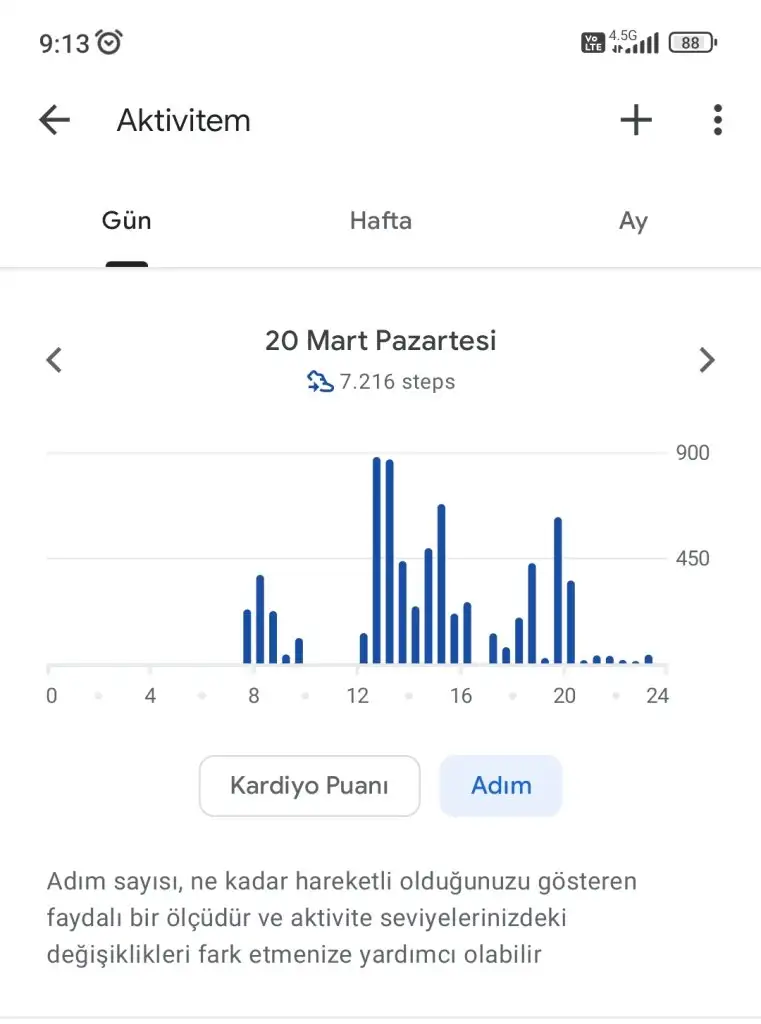Select the Adım chip
This screenshot has width=761, height=1024.
(x=501, y=786)
